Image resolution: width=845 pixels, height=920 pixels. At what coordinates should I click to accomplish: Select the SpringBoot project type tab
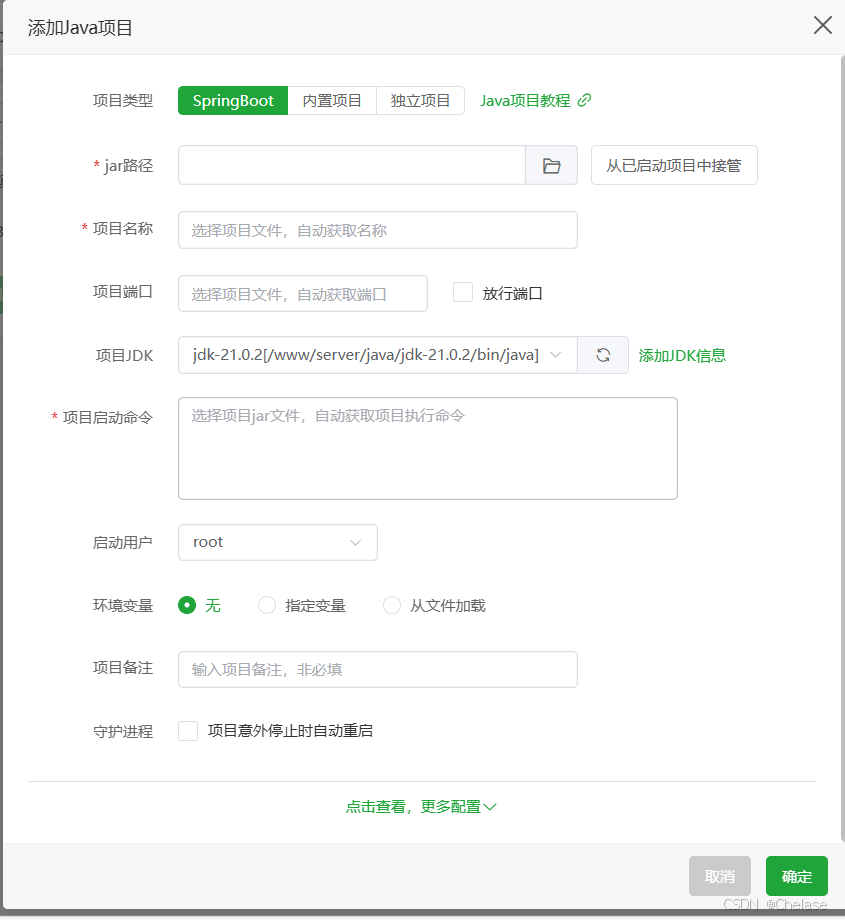(233, 100)
